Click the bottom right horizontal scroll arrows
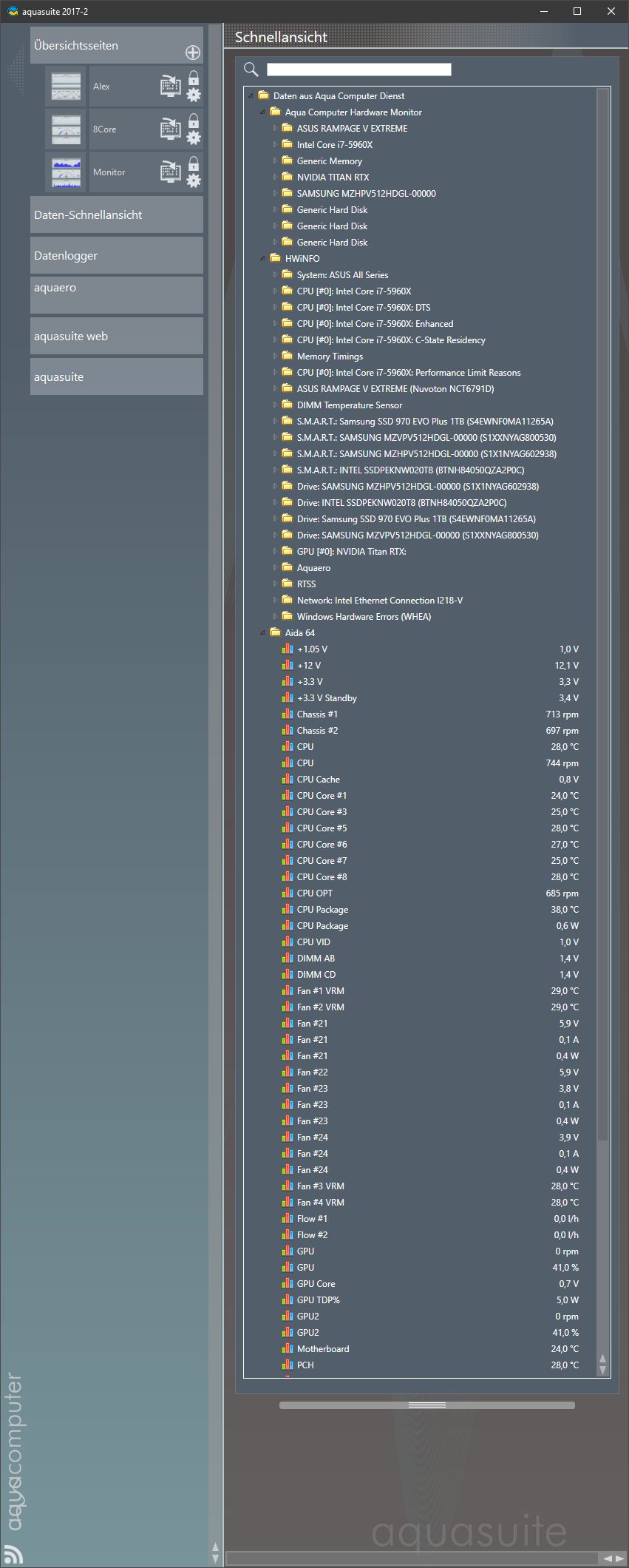 [613, 1558]
